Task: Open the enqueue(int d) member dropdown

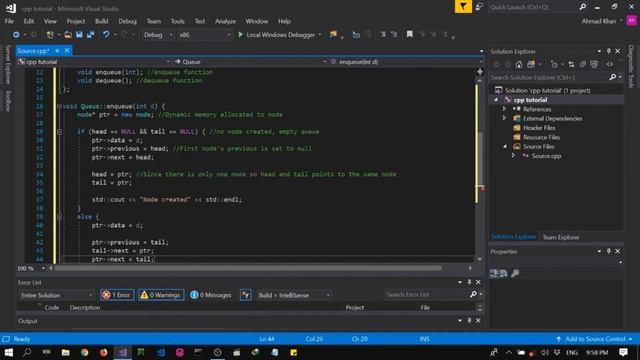Action: 407,62
